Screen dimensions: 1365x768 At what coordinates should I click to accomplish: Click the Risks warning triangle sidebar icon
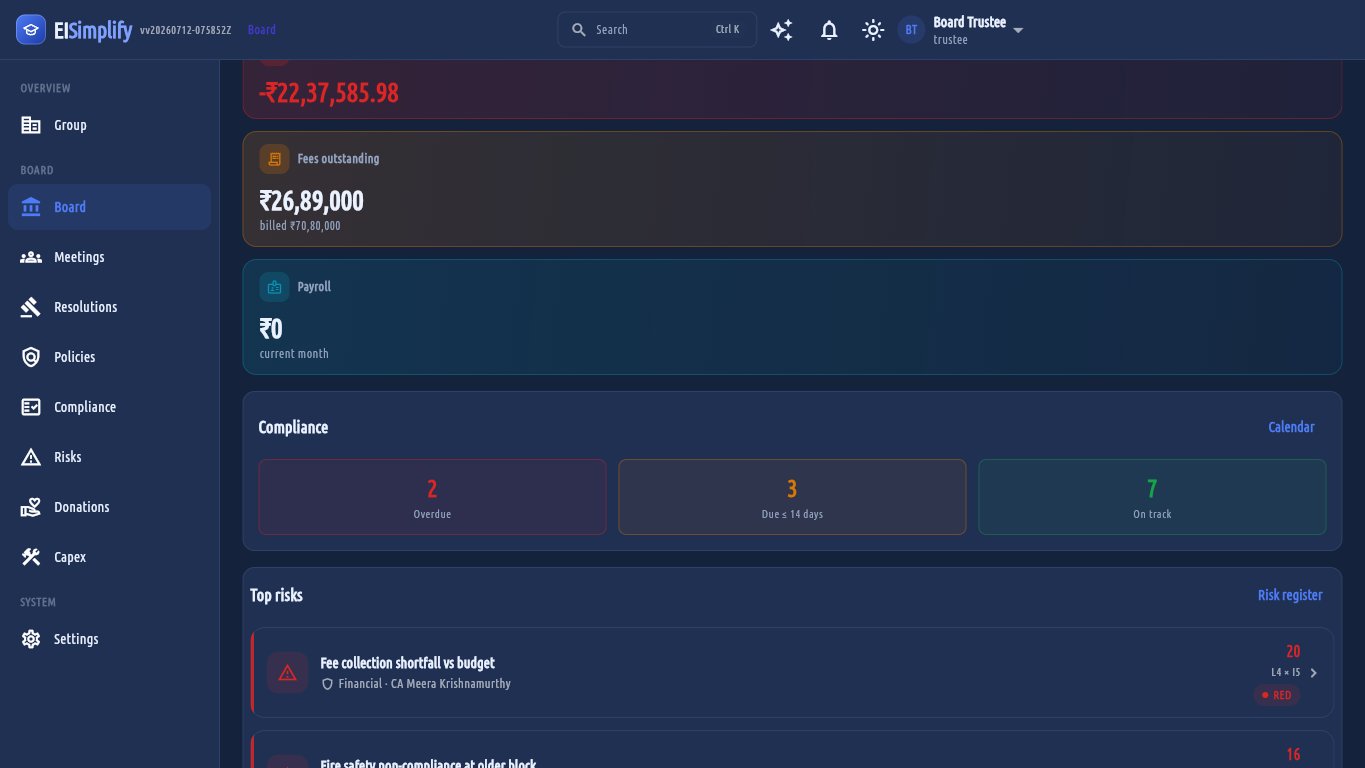click(x=31, y=457)
